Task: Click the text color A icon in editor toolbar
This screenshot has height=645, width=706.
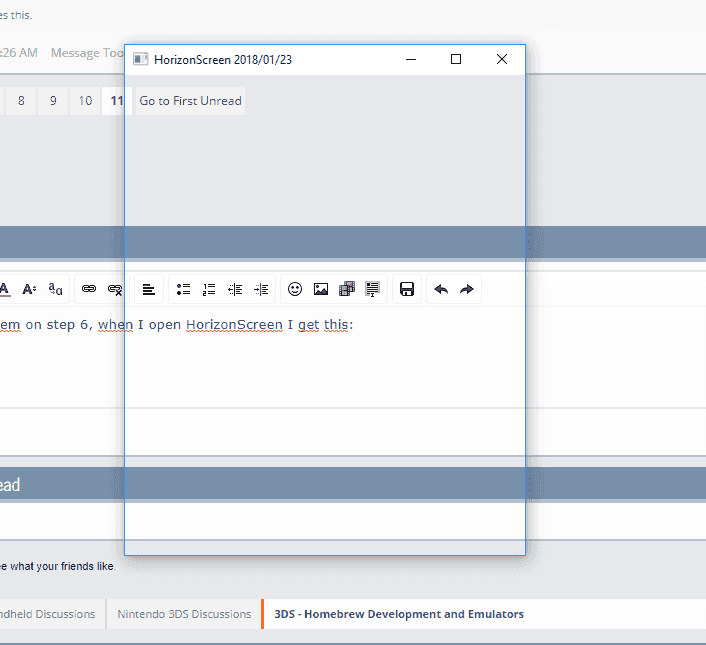Action: pyautogui.click(x=4, y=289)
